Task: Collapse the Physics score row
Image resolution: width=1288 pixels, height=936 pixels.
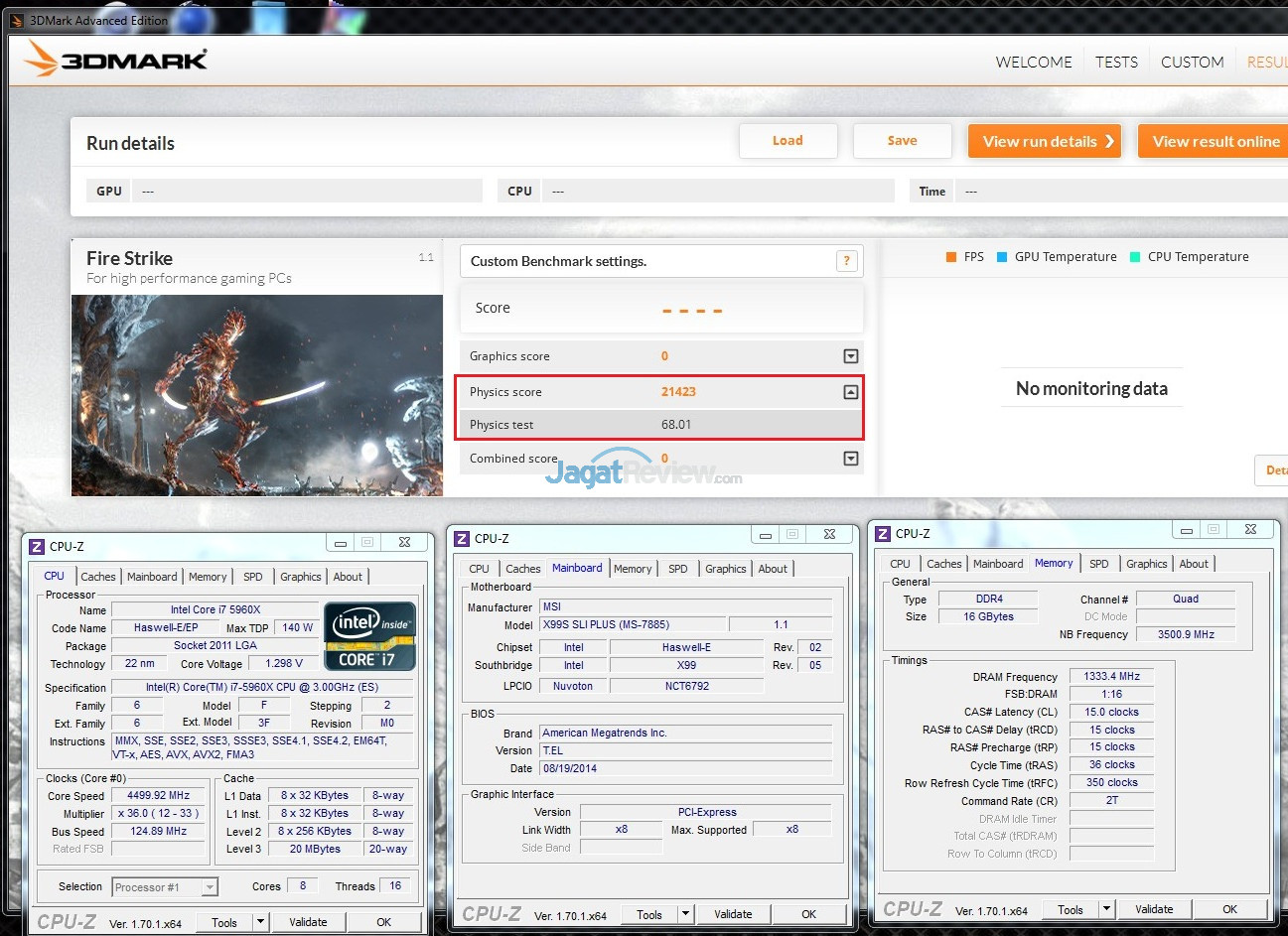Action: (x=850, y=392)
